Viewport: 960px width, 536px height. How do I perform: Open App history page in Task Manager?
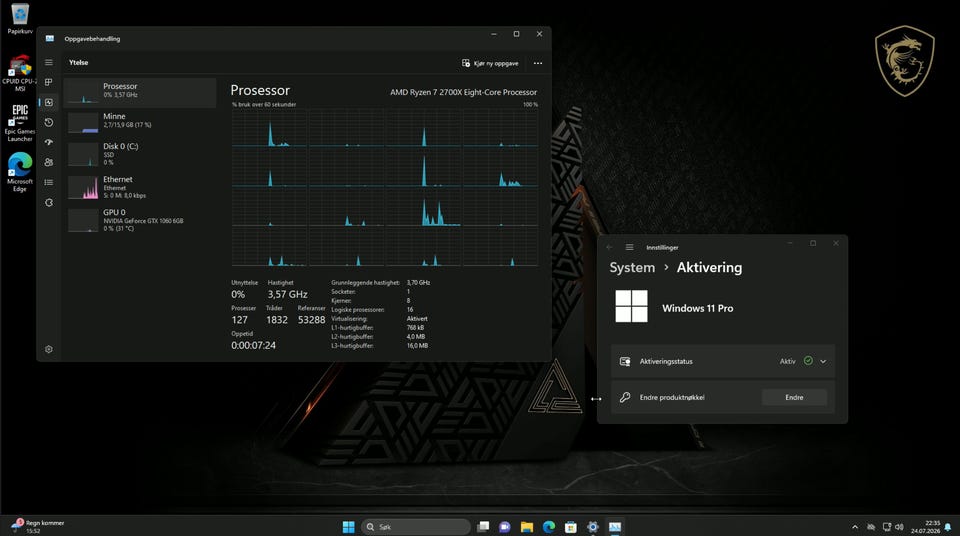click(x=49, y=123)
